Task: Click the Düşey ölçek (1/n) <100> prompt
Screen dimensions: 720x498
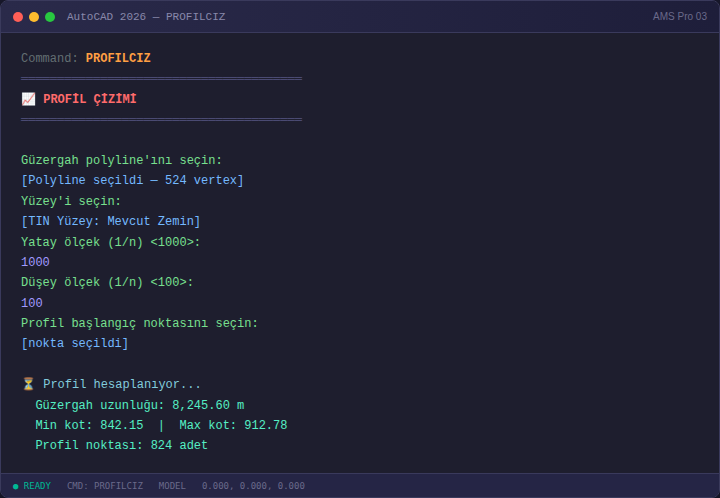Action: click(107, 282)
